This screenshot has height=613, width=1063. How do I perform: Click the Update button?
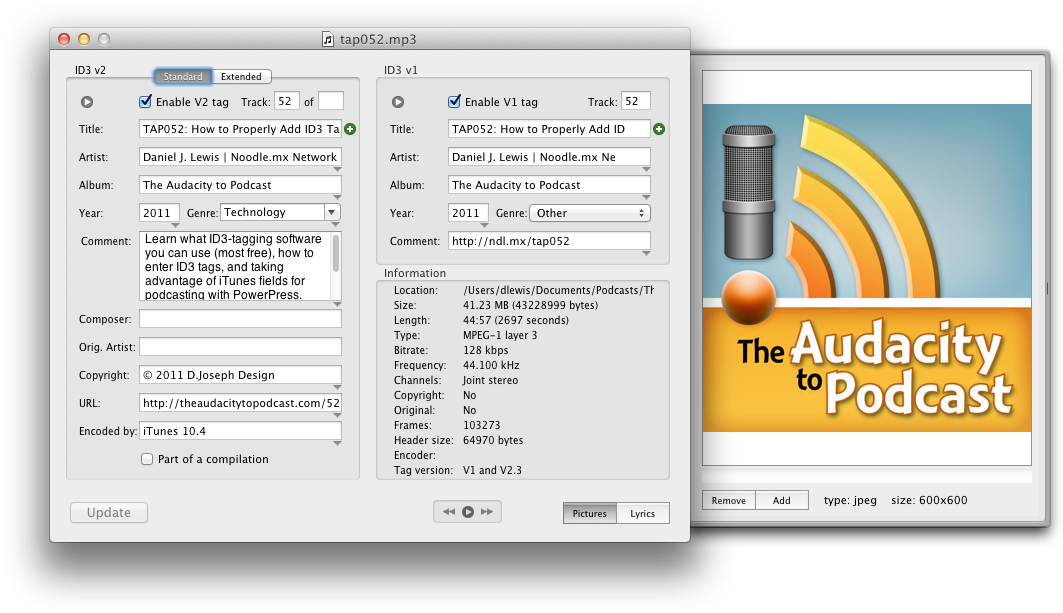pos(109,513)
